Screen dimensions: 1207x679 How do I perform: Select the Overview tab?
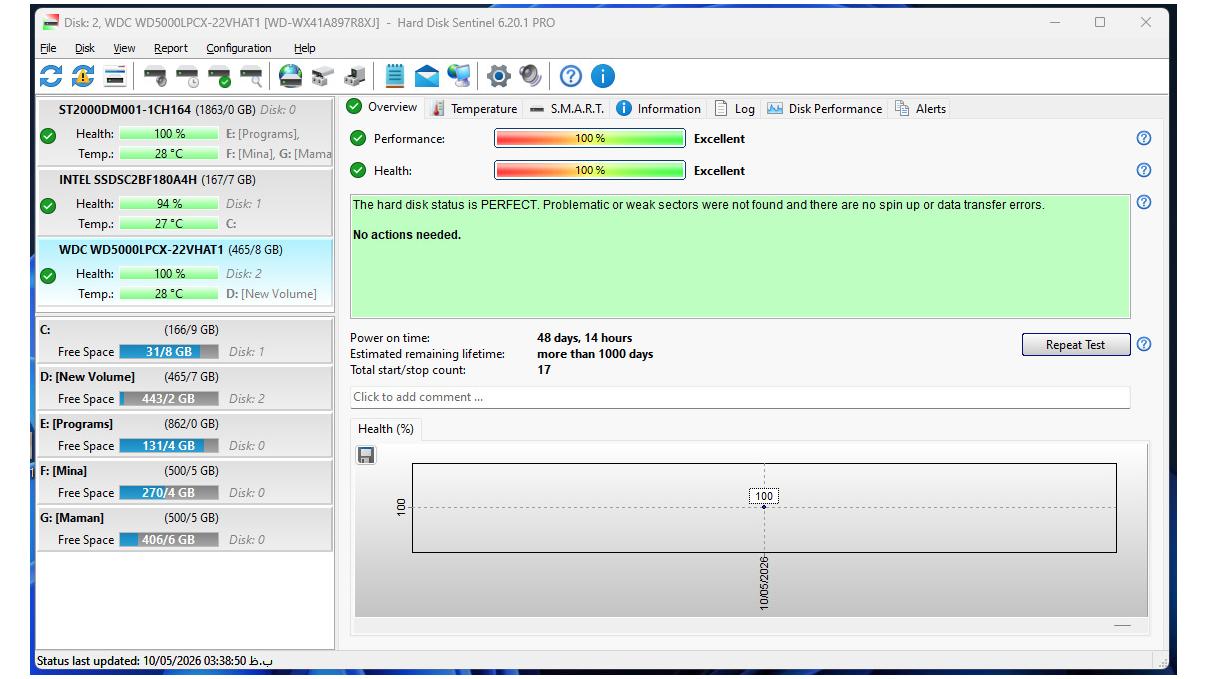(382, 107)
